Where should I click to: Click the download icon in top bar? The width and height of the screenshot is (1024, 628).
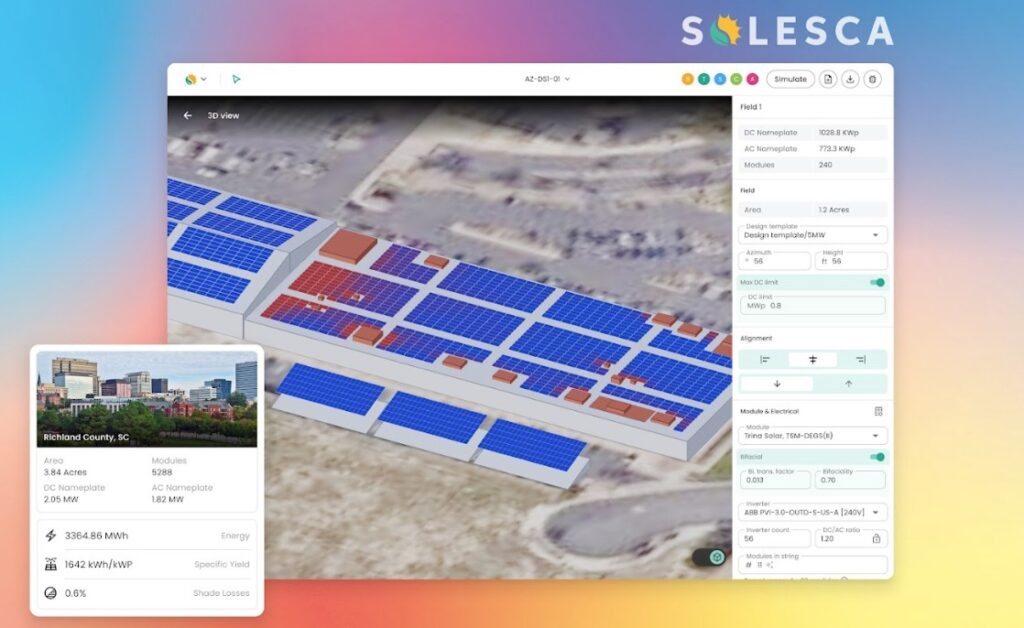pyautogui.click(x=850, y=79)
